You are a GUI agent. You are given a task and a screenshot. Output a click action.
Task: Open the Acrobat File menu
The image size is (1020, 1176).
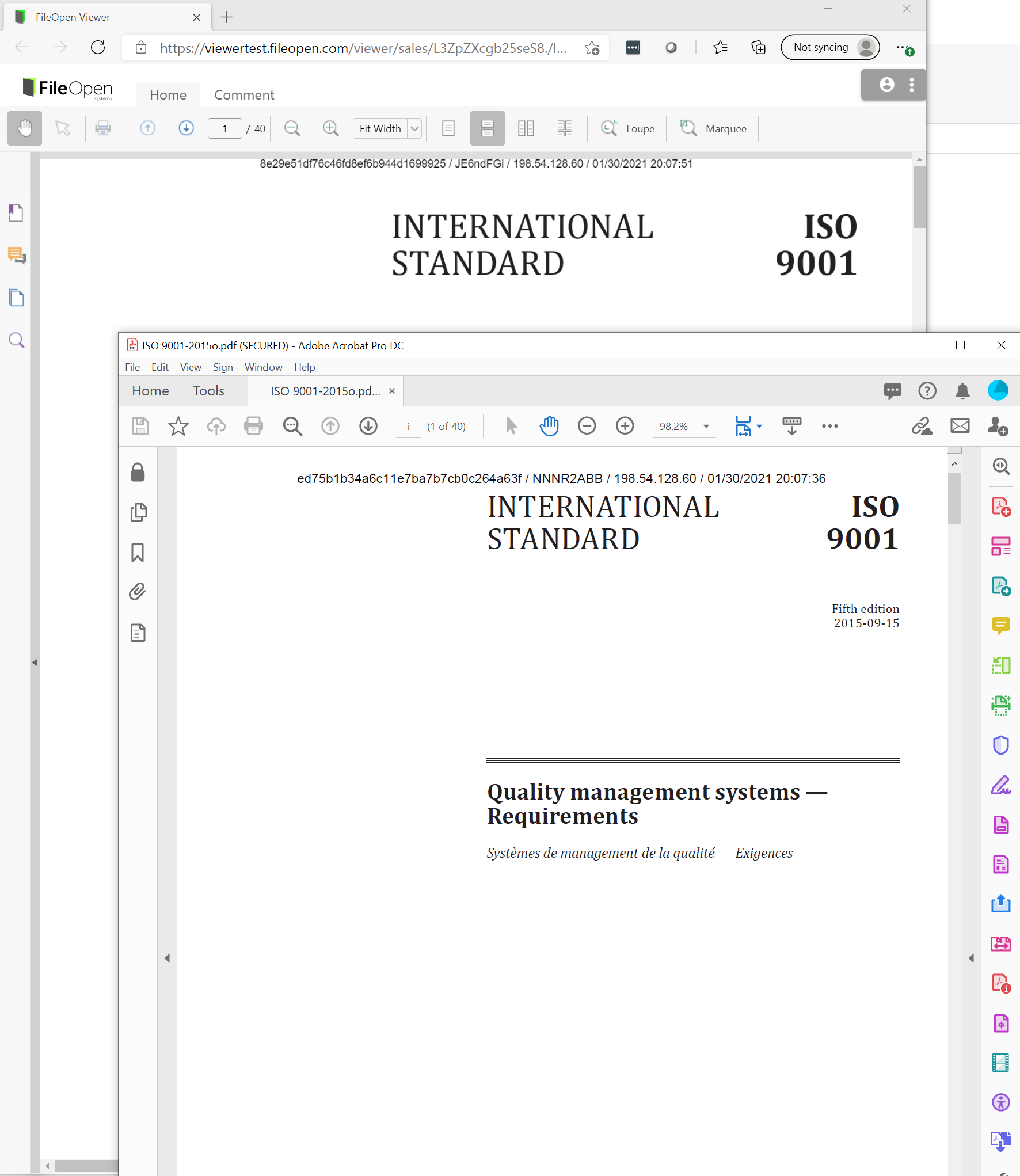[x=132, y=367]
